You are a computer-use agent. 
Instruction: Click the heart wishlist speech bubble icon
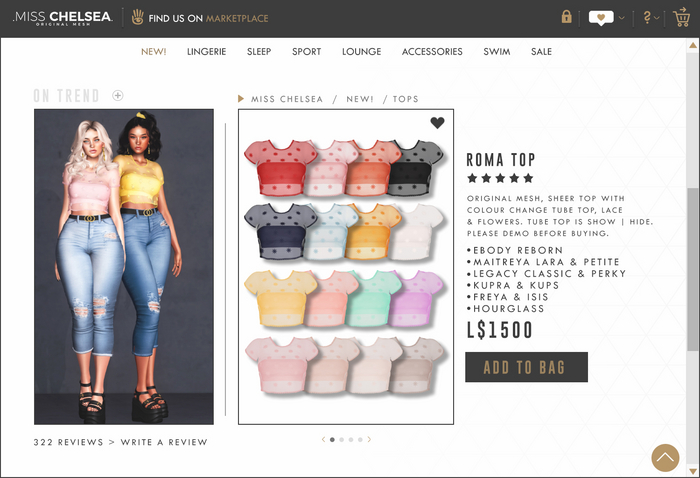pos(601,18)
